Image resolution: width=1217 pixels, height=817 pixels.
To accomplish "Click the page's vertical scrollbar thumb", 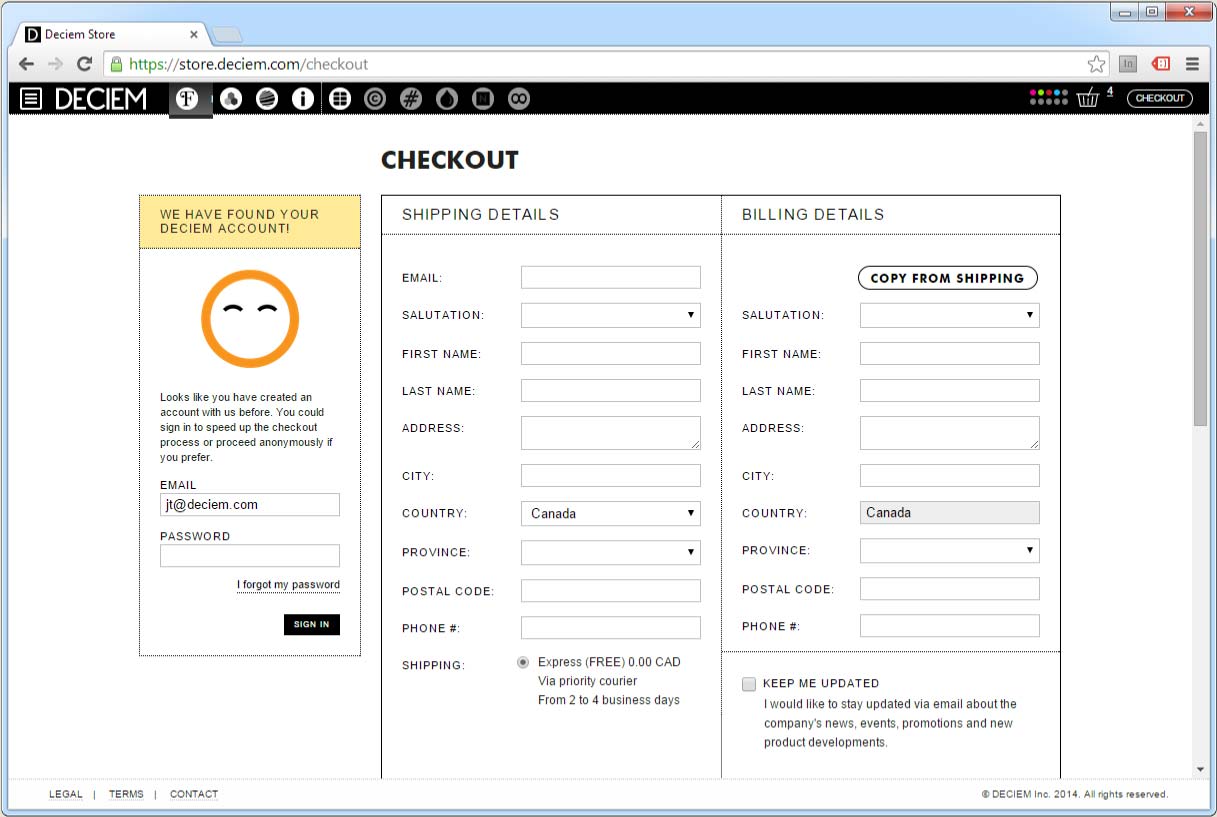I will (x=1201, y=280).
